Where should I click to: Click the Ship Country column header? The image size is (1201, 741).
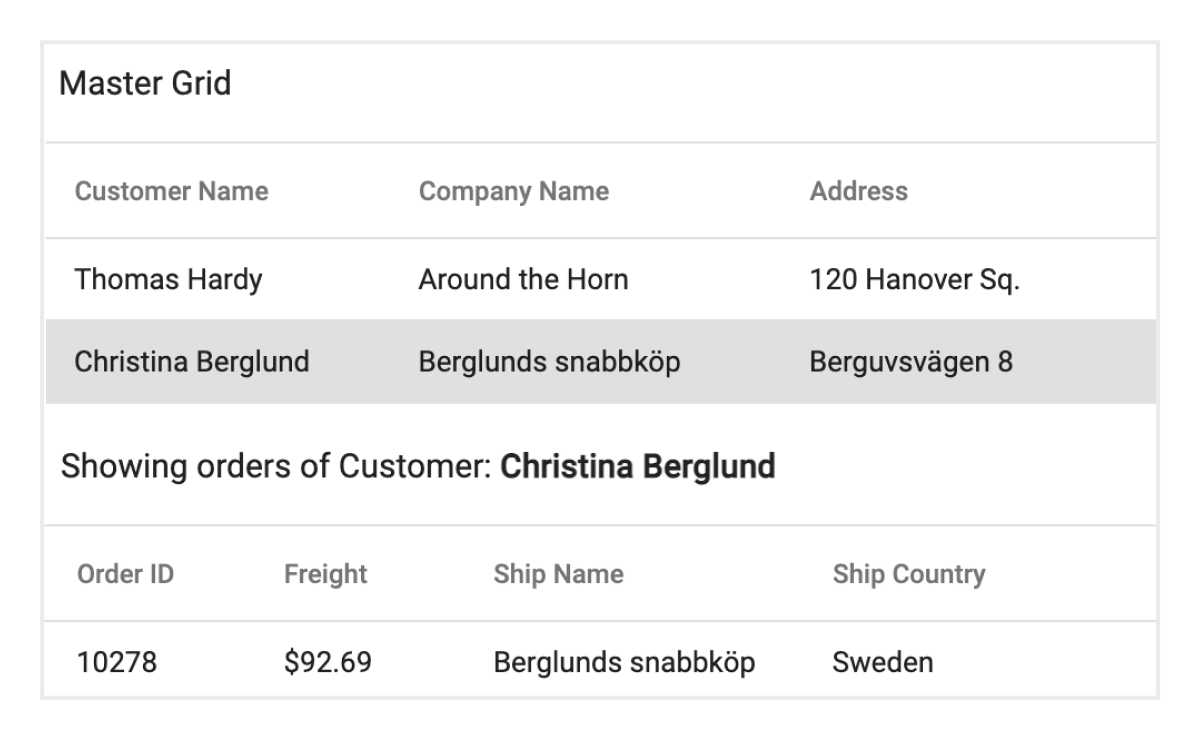[908, 574]
